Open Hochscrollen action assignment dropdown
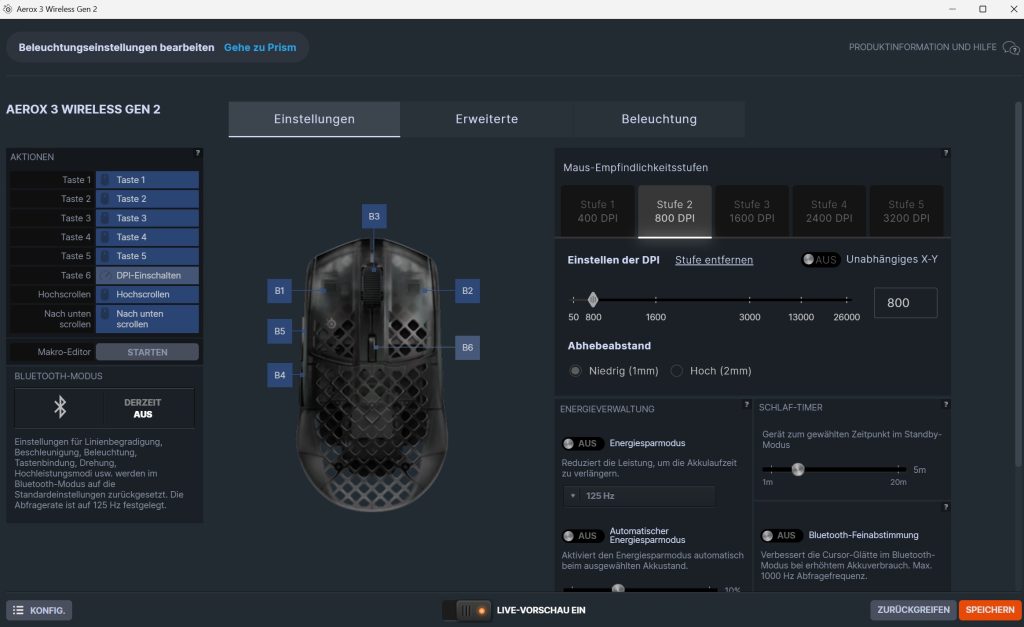This screenshot has width=1024, height=627. [148, 295]
